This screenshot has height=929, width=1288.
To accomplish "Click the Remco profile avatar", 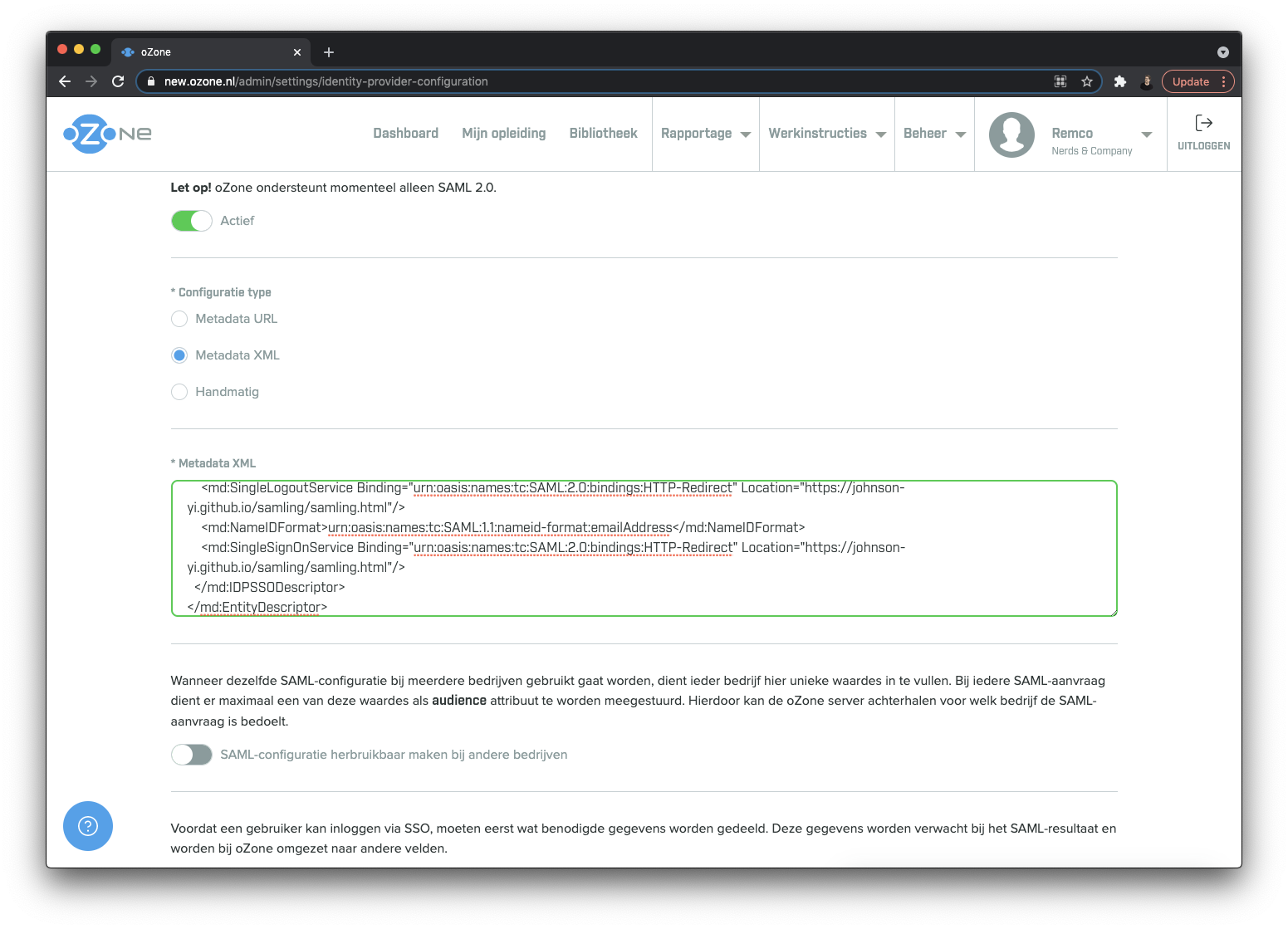I will 1011,134.
